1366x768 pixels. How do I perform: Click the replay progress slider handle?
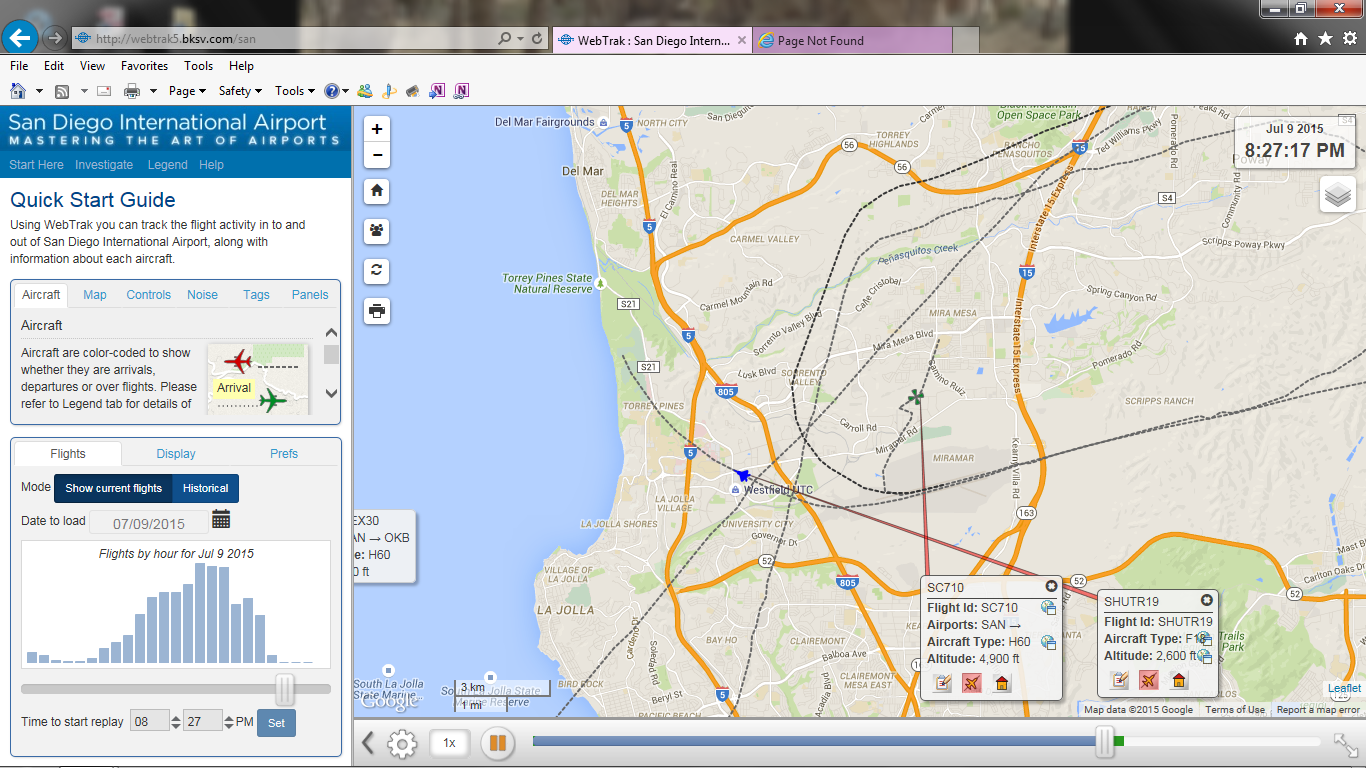point(1105,742)
